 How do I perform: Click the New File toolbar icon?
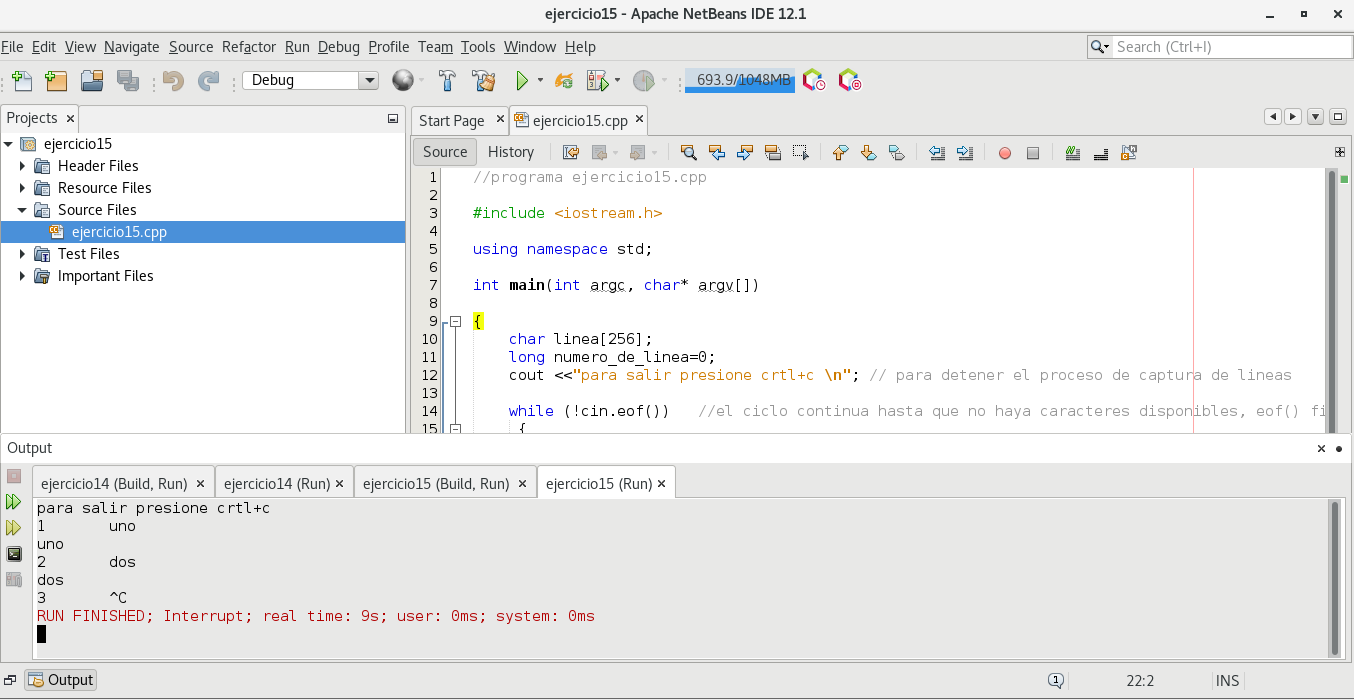click(21, 81)
